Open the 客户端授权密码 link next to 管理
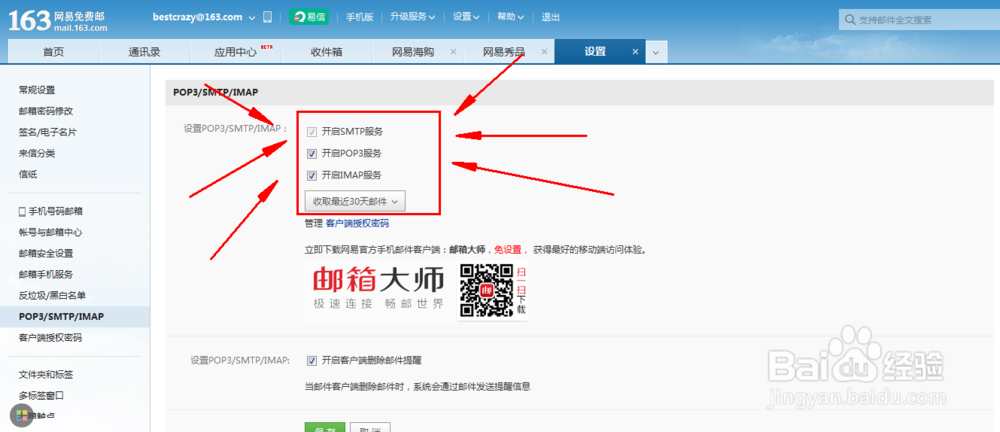The image size is (1000, 432). pyautogui.click(x=357, y=223)
